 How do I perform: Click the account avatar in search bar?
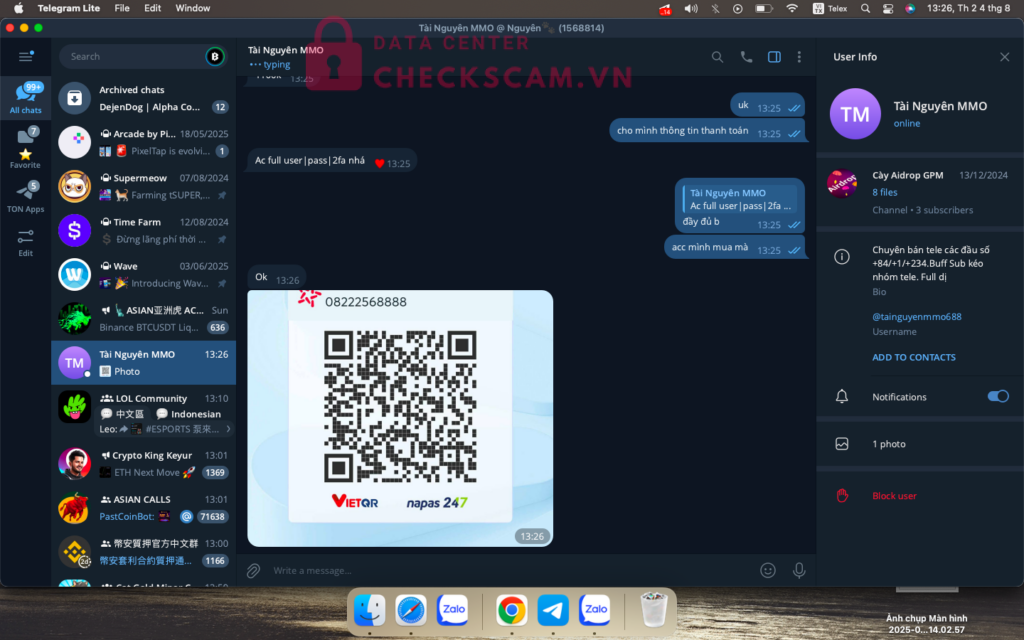[x=215, y=57]
